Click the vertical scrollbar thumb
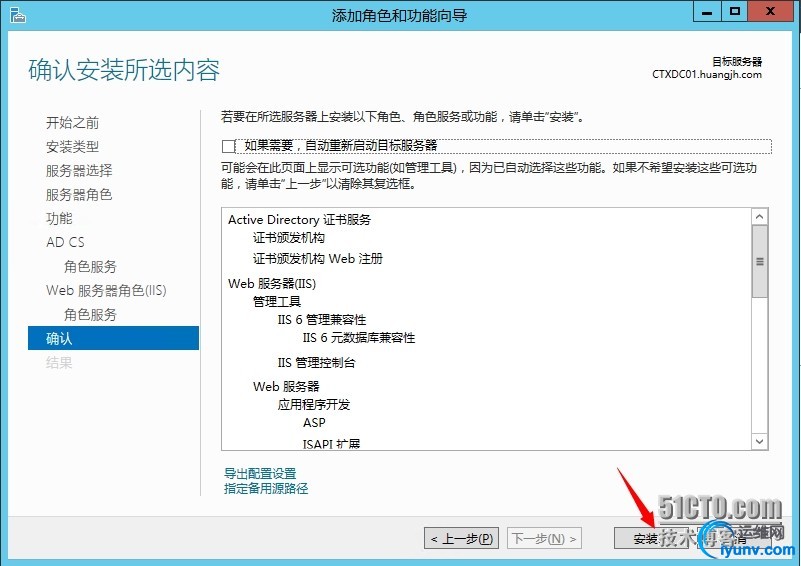Screen dimensions: 801x566 [x=760, y=261]
